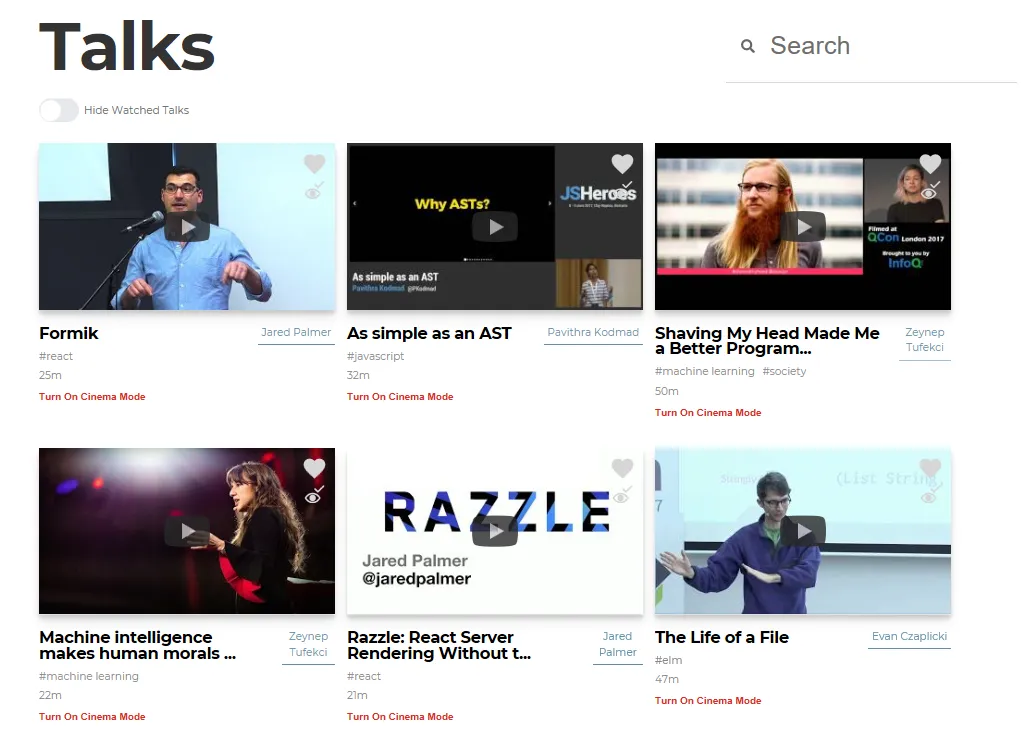Play the Formik video

click(x=187, y=226)
